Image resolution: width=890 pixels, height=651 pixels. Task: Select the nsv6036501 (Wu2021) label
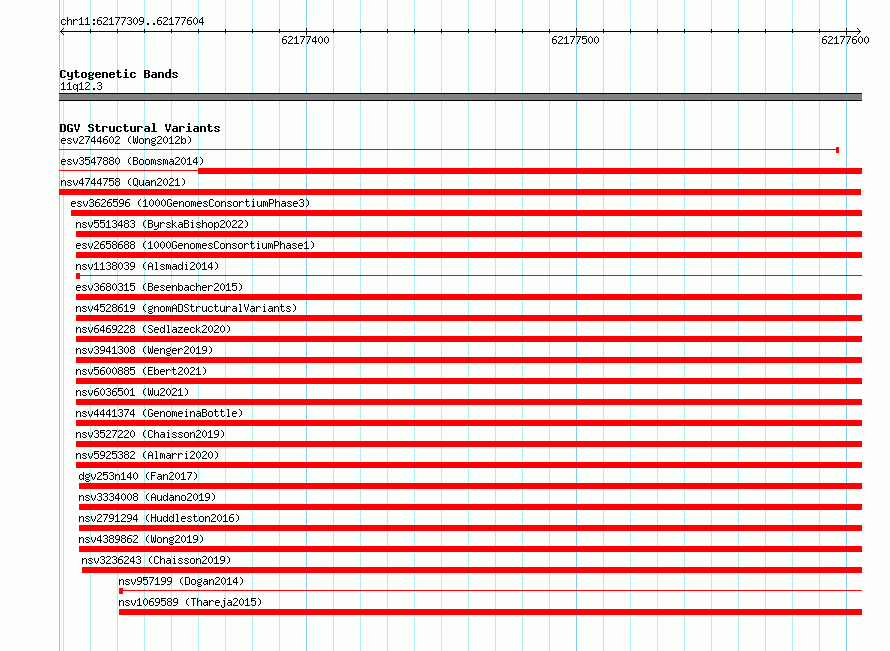pos(132,392)
